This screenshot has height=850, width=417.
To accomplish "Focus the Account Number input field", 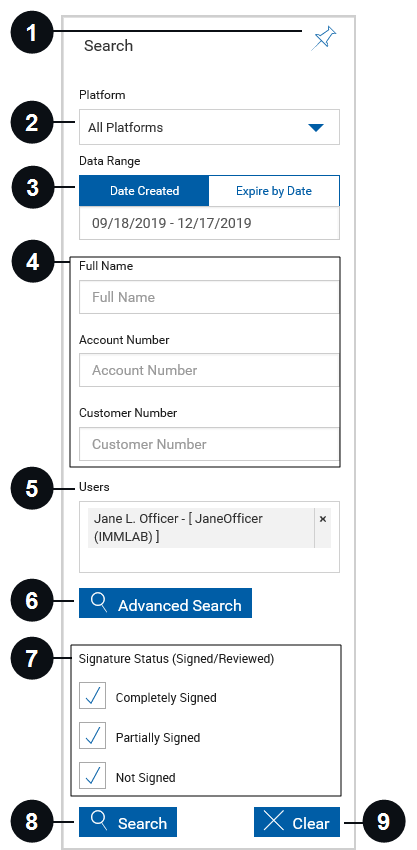I will coord(209,370).
